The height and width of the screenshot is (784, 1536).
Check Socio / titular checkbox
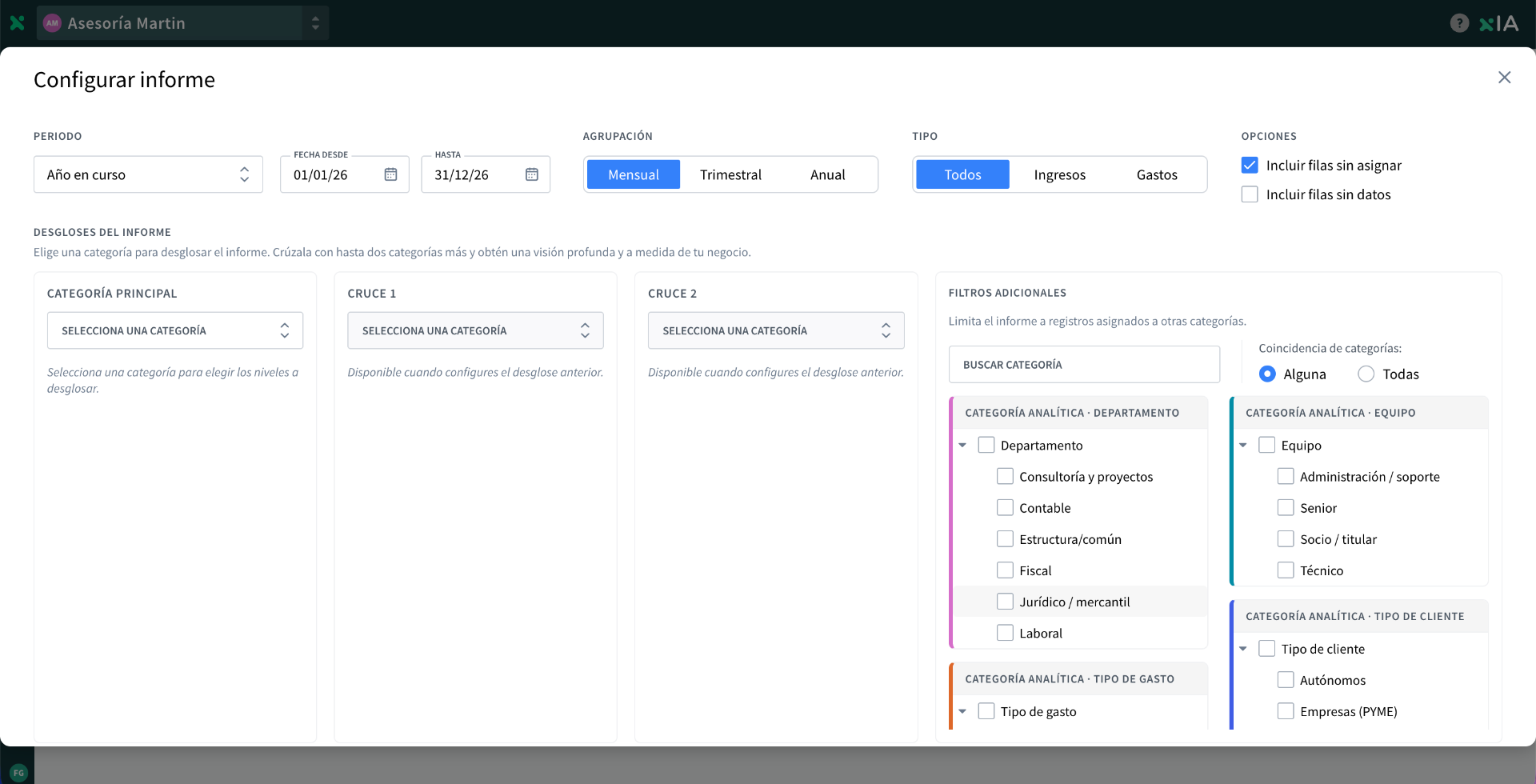click(x=1286, y=538)
